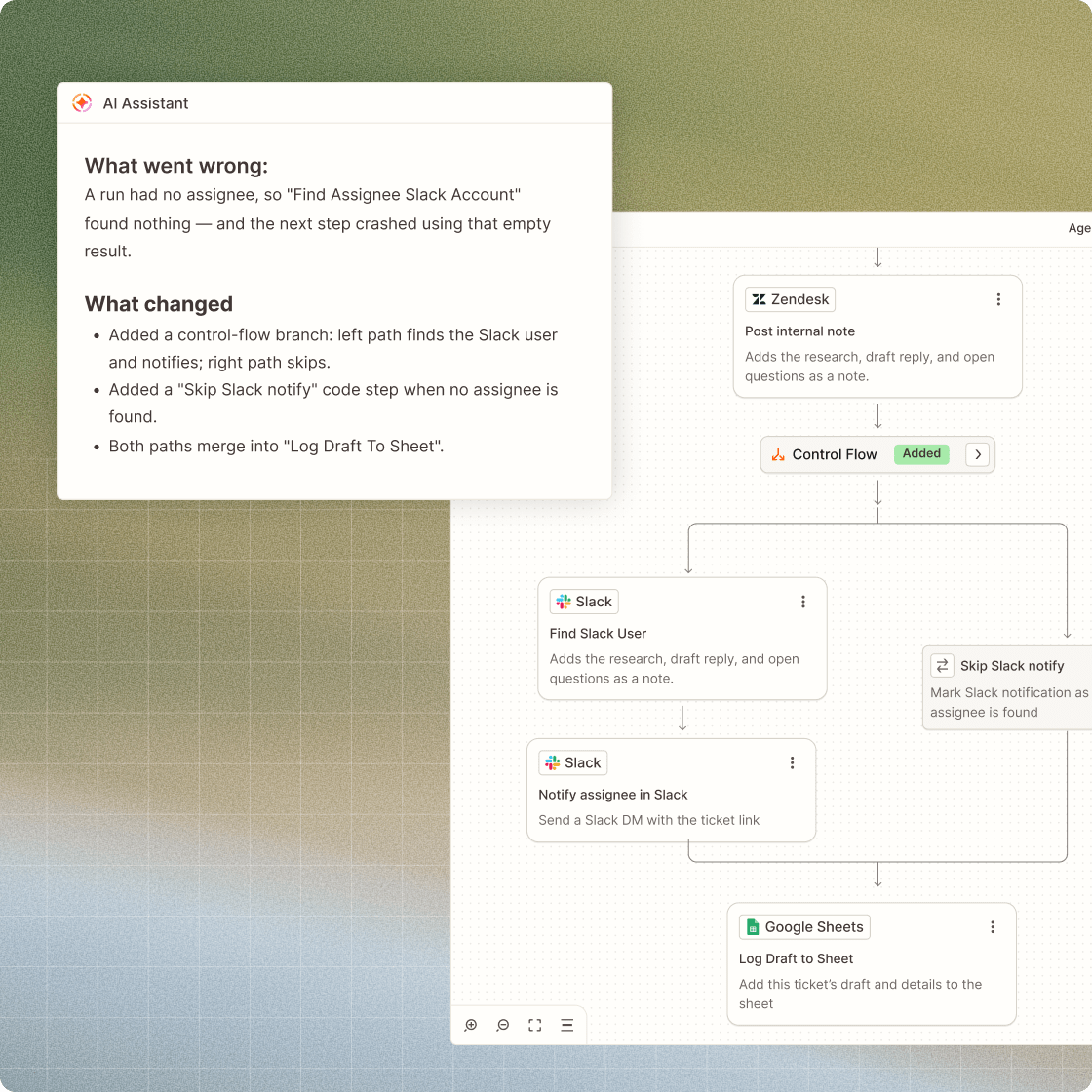Image resolution: width=1092 pixels, height=1092 pixels.
Task: Open the canvas list menu icon
Action: pyautogui.click(x=566, y=1025)
